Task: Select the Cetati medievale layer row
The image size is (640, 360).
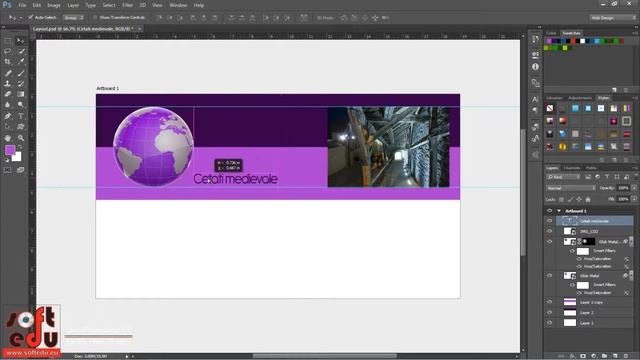Action: tap(595, 221)
